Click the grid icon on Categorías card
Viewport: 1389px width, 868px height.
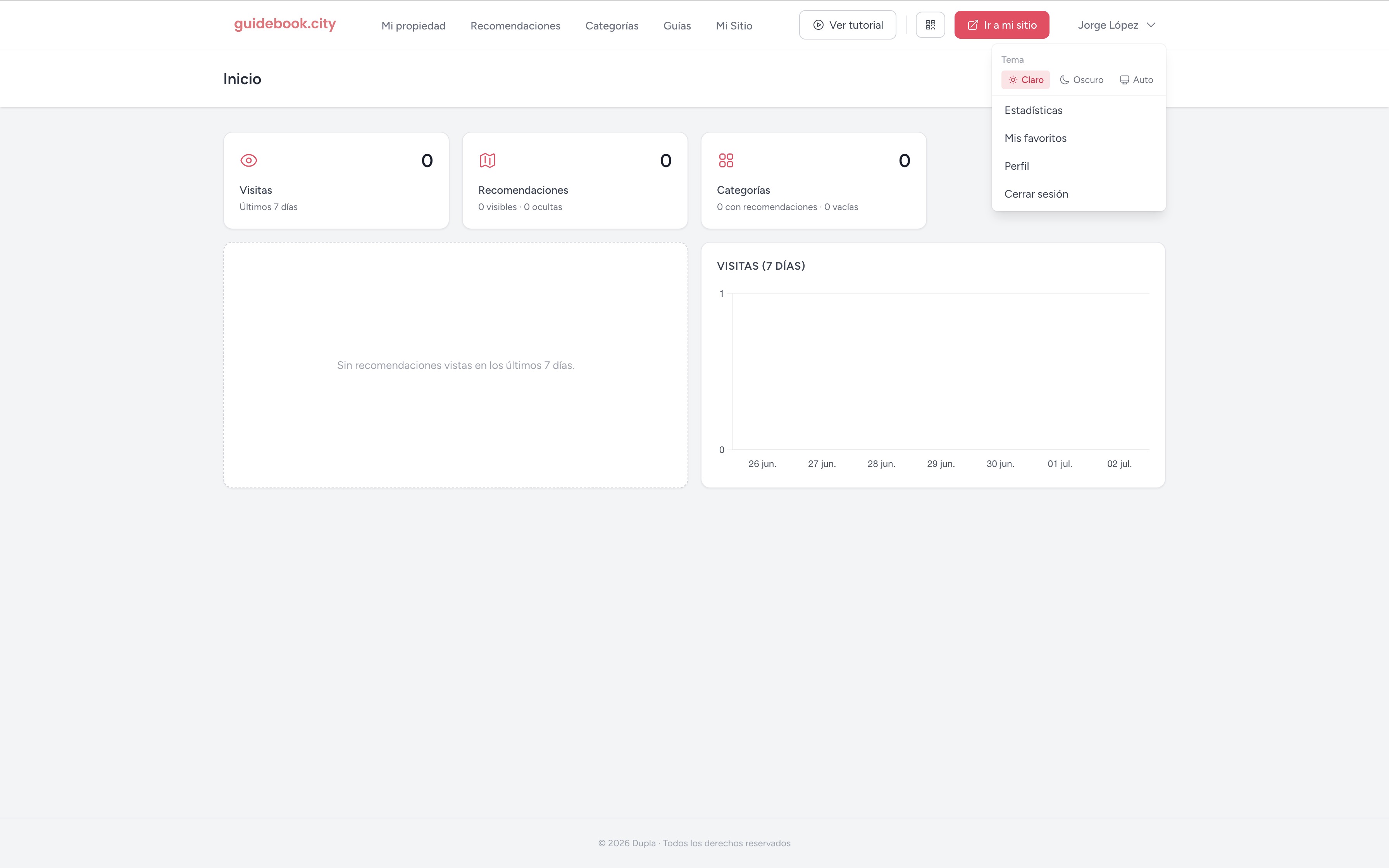pos(726,160)
